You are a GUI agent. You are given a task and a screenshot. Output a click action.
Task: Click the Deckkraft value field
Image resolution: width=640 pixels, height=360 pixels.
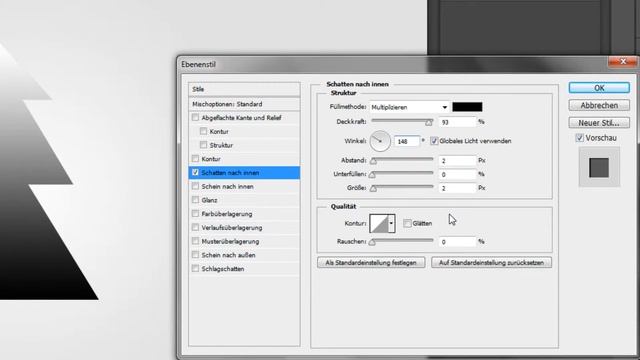point(457,122)
